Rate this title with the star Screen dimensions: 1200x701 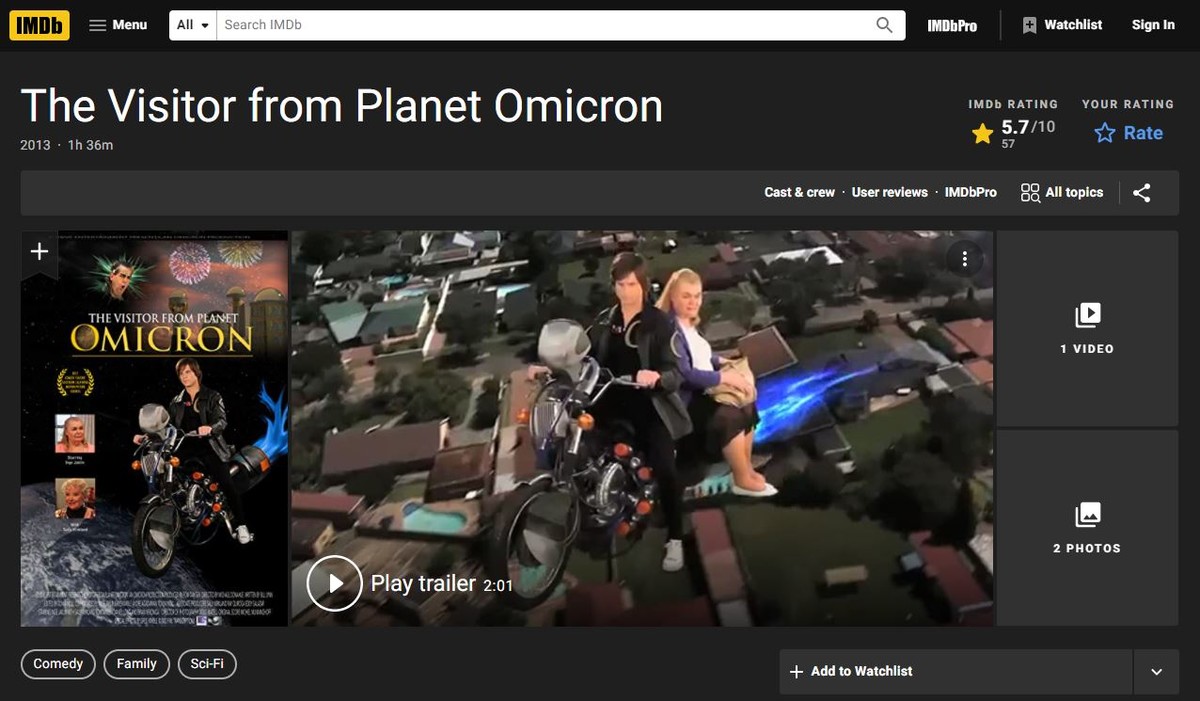pos(1128,133)
